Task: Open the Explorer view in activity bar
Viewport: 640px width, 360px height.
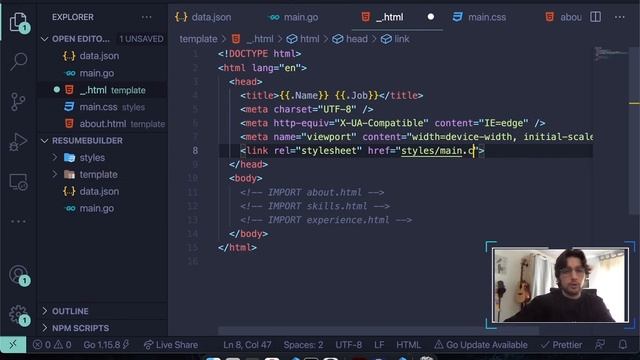Action: pos(19,22)
